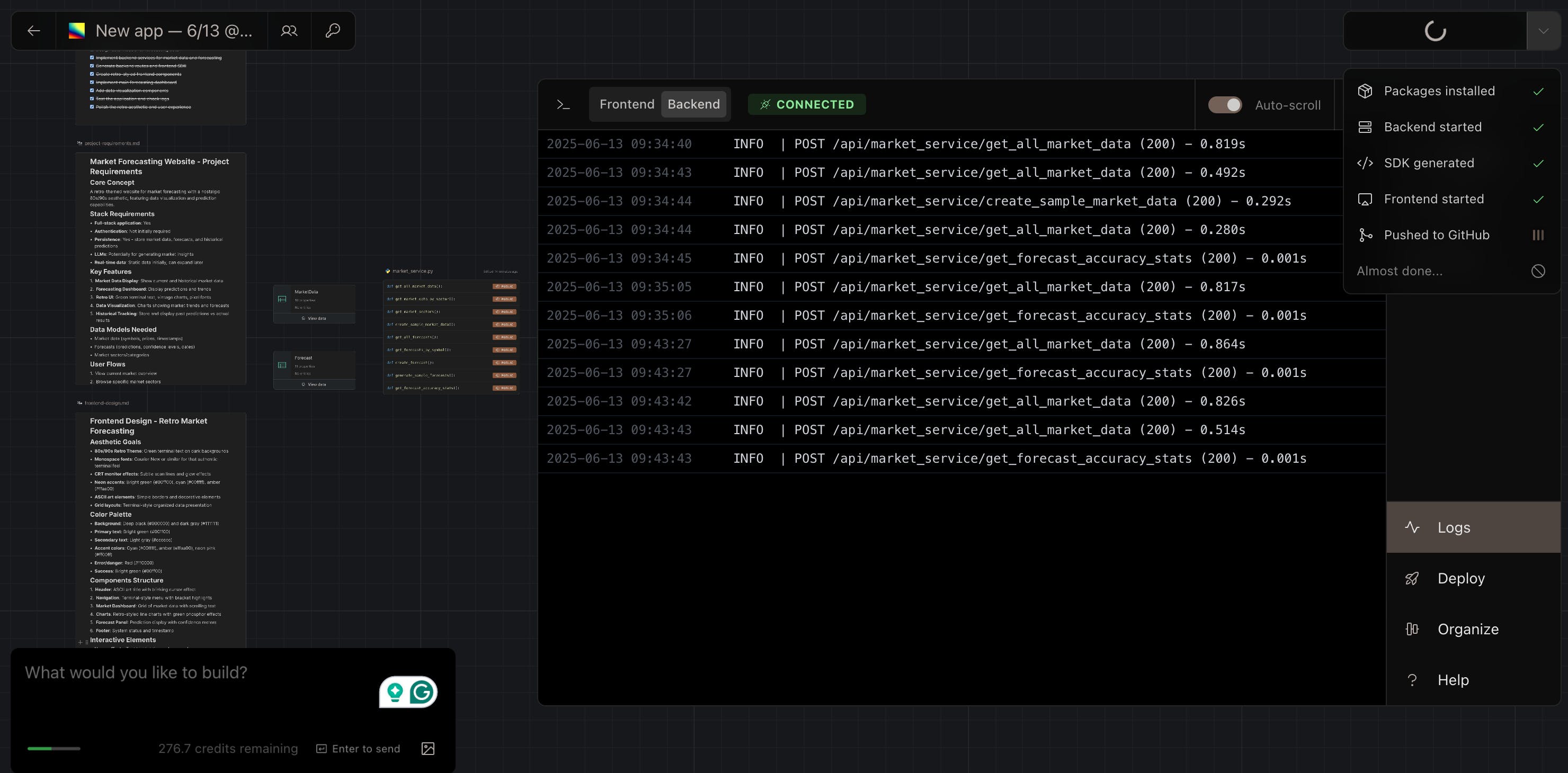Collapse the status dropdown chevron

pyautogui.click(x=1543, y=30)
